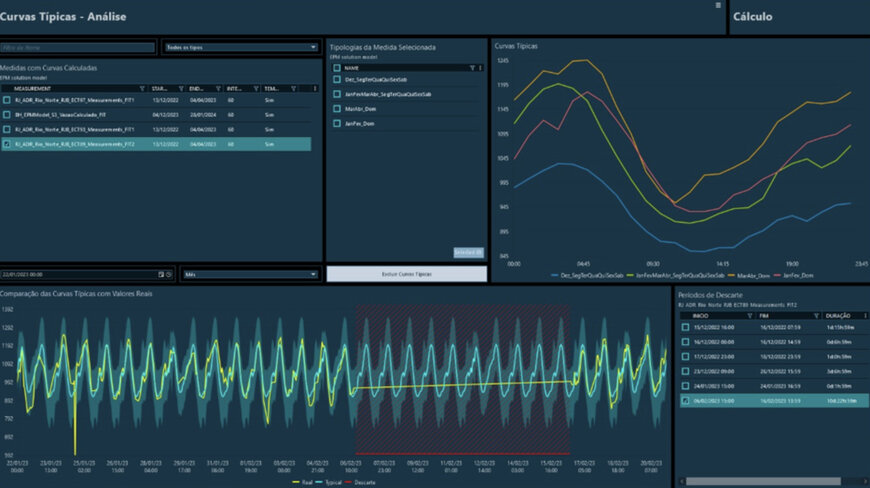Viewport: 870px width, 488px height.
Task: Click the Períodos de Descarte horizontal scrollbar
Action: pyautogui.click(x=763, y=481)
